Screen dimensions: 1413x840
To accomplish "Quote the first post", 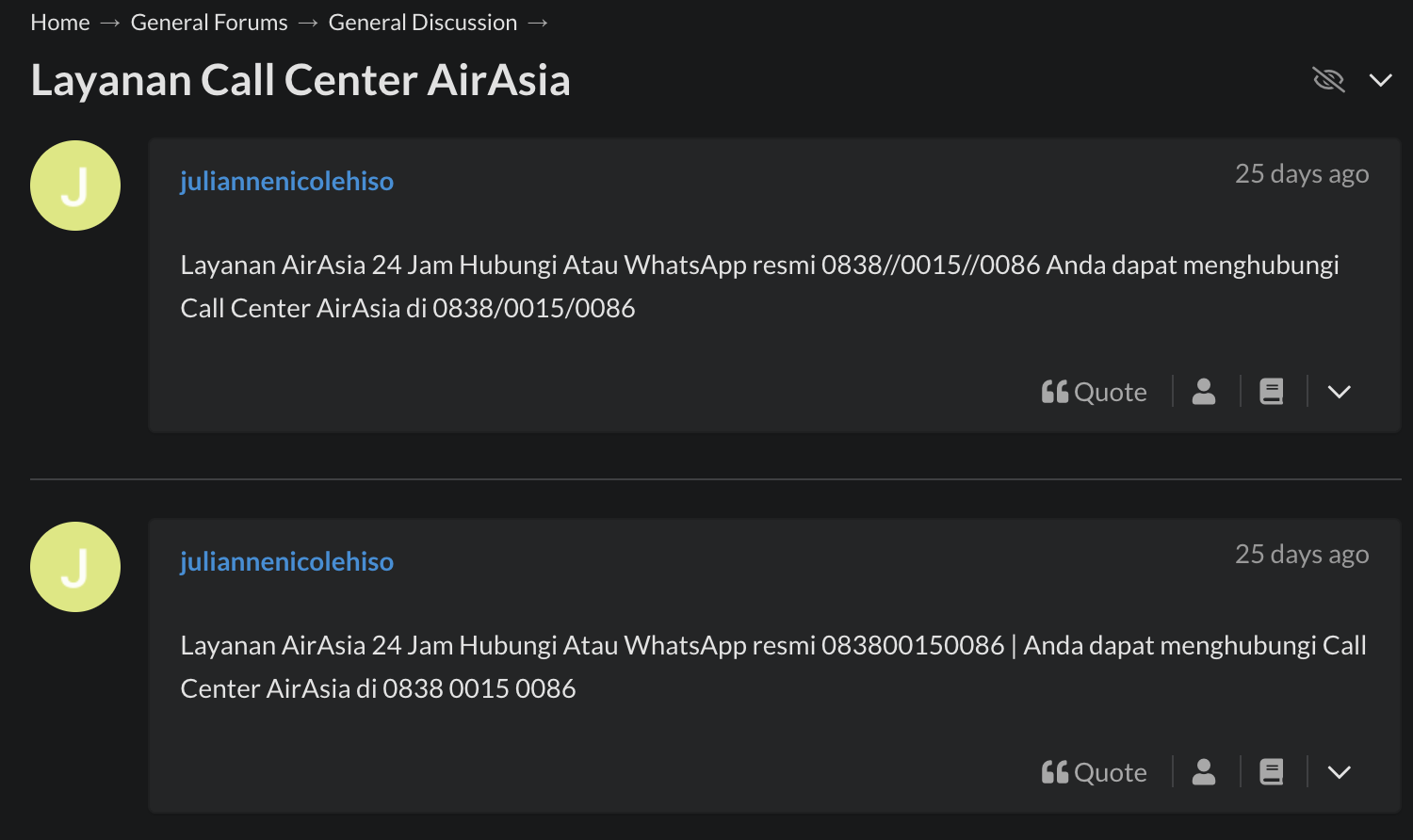I will click(x=1095, y=392).
